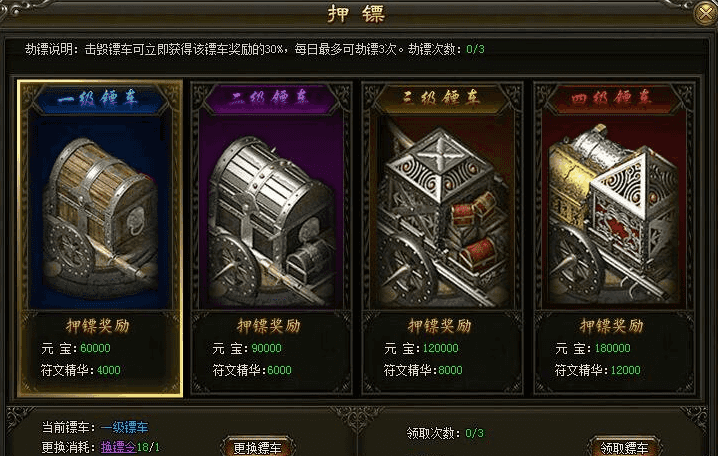
Task: Click the 二级镖车 purple title banner
Action: pos(271,98)
